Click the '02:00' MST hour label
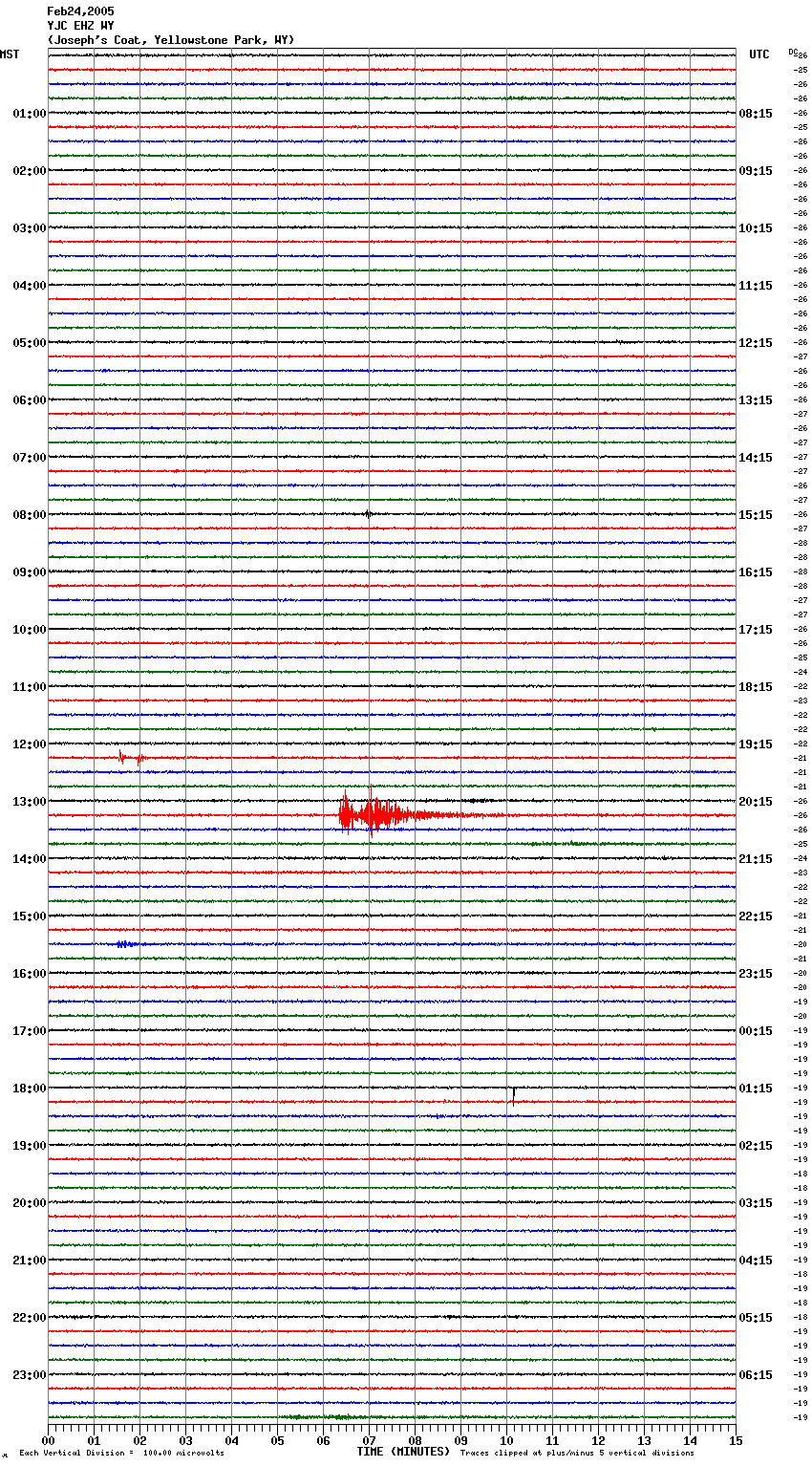 (x=30, y=171)
